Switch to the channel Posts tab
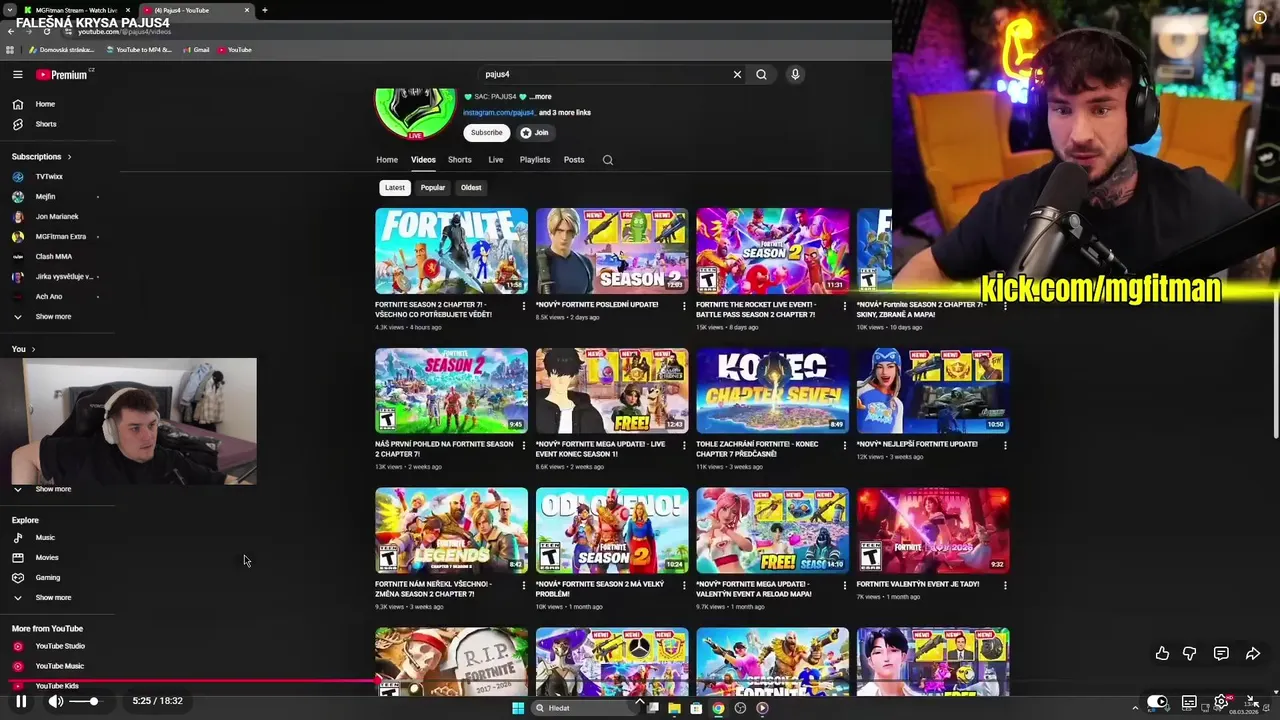 coord(574,160)
